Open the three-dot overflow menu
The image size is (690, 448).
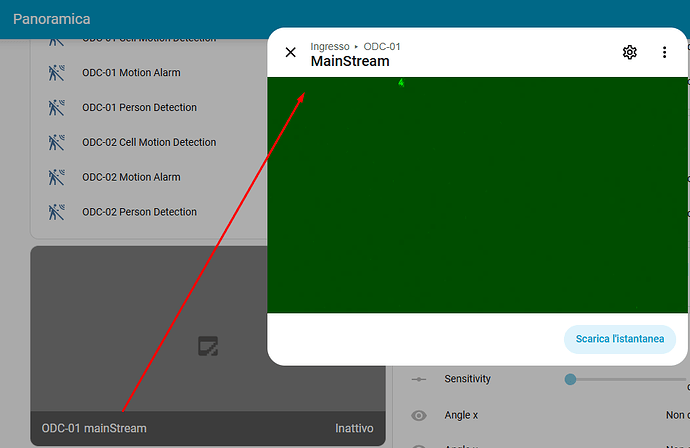point(664,52)
